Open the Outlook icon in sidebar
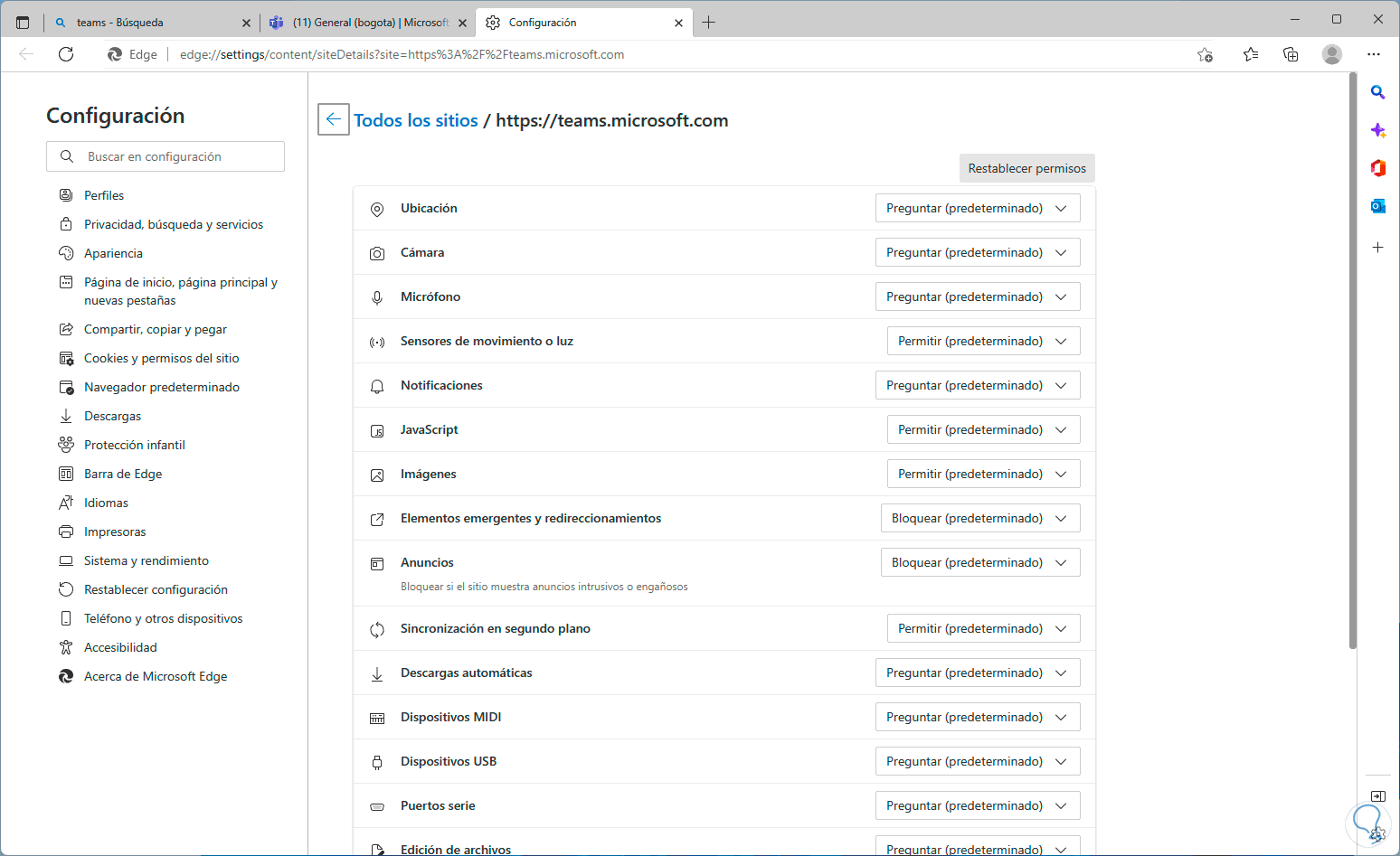Screen dimensions: 1400x856 1377,206
